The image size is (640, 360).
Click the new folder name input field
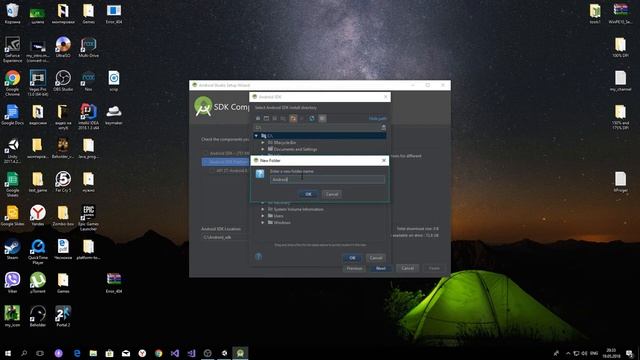(x=327, y=180)
